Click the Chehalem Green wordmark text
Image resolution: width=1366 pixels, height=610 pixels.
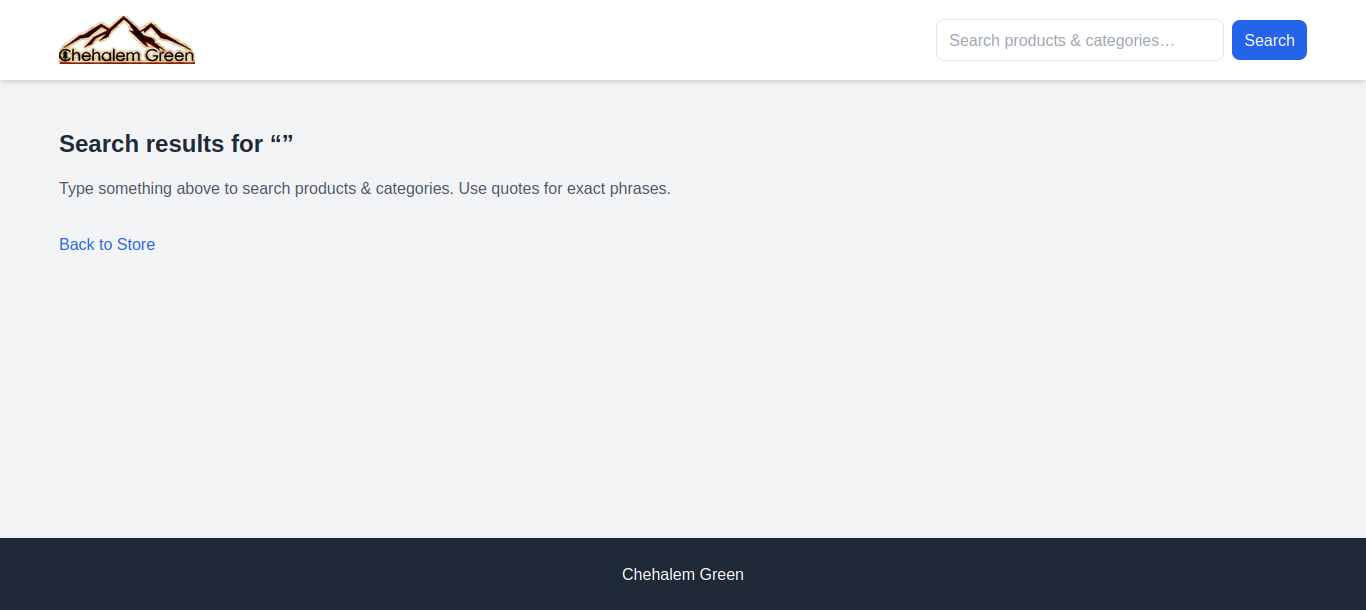(126, 57)
